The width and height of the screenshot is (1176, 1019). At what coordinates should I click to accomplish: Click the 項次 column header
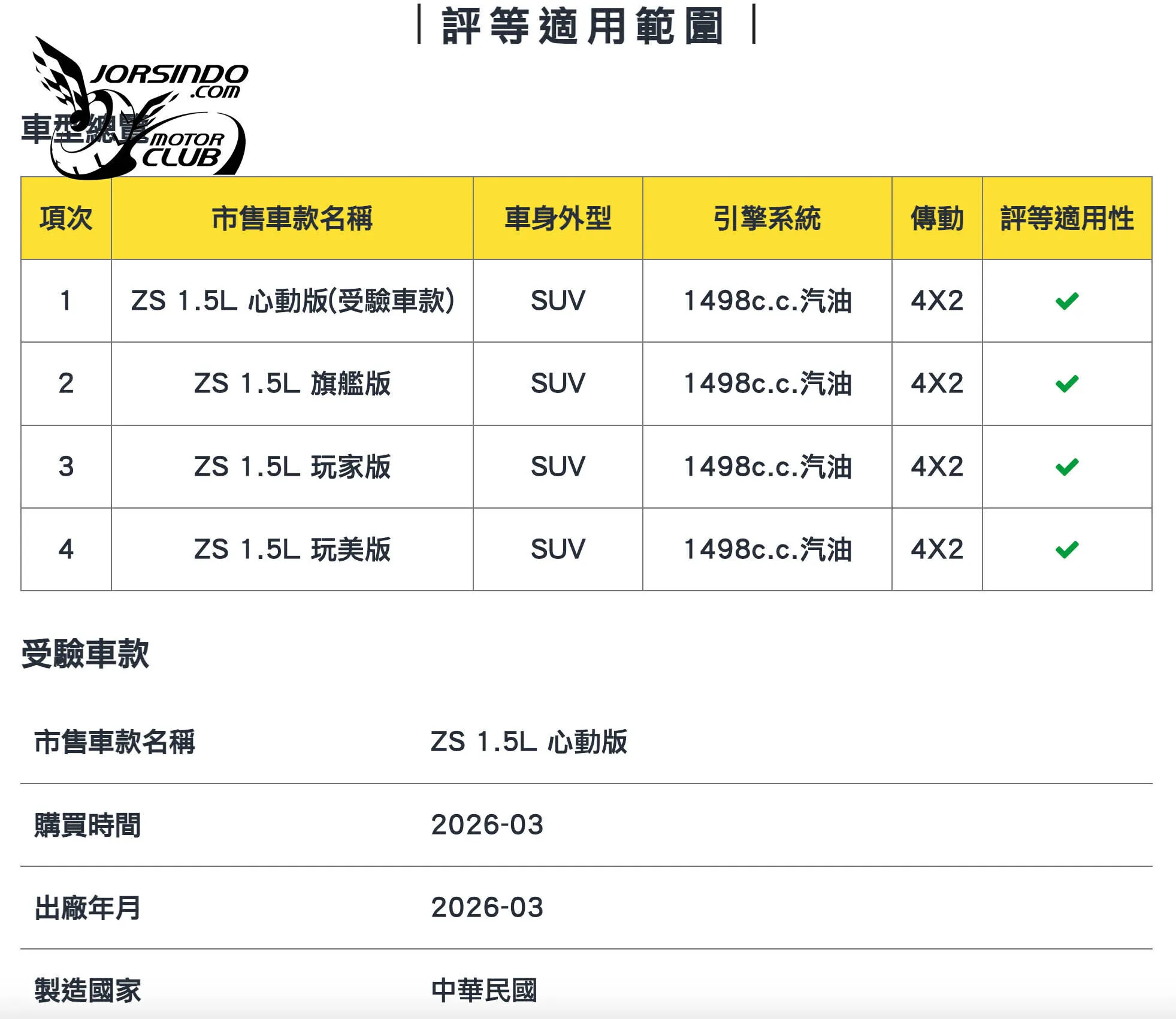point(66,218)
